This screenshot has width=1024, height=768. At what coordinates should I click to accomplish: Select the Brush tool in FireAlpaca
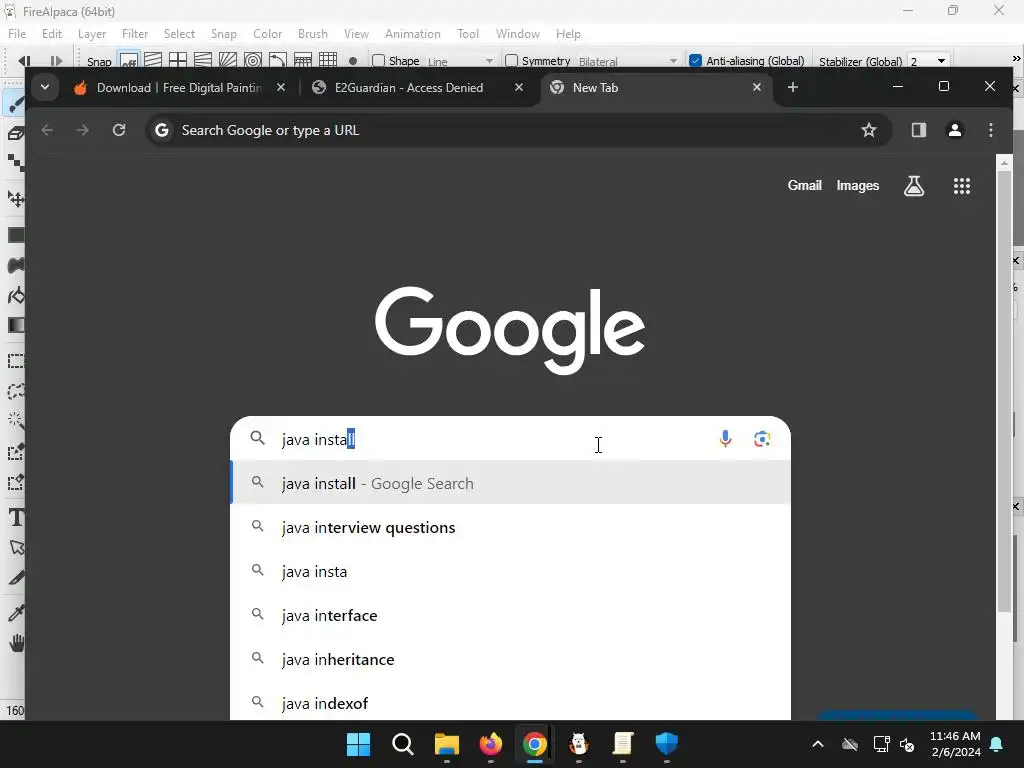16,103
